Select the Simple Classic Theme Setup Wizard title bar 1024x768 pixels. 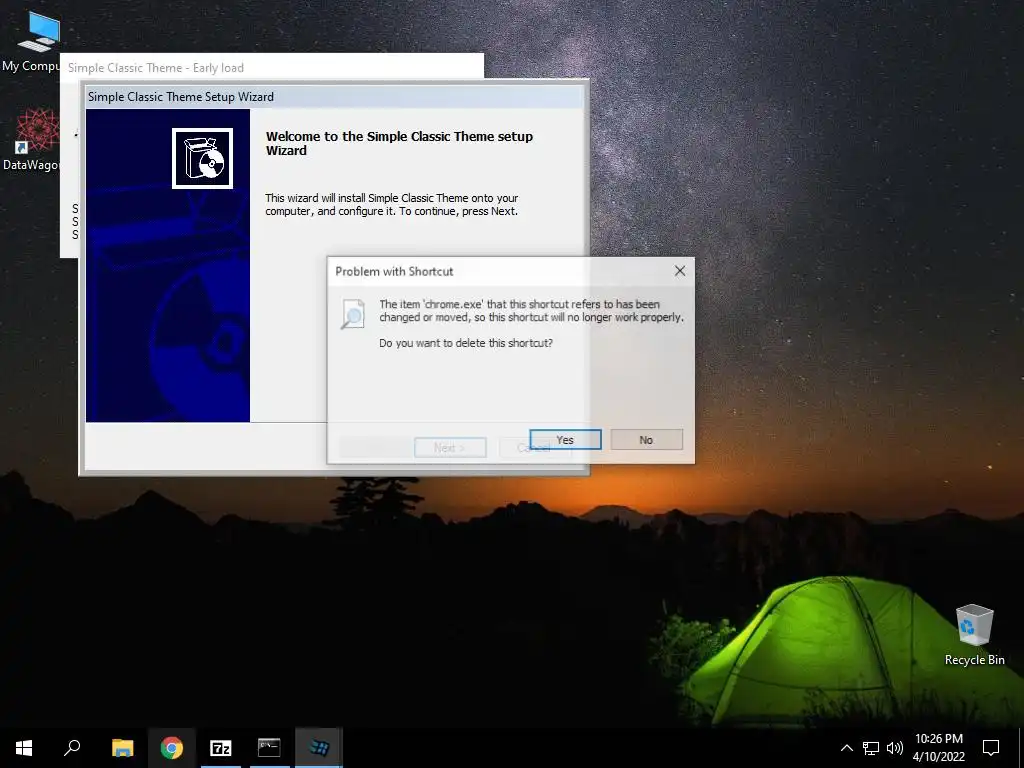(x=334, y=97)
